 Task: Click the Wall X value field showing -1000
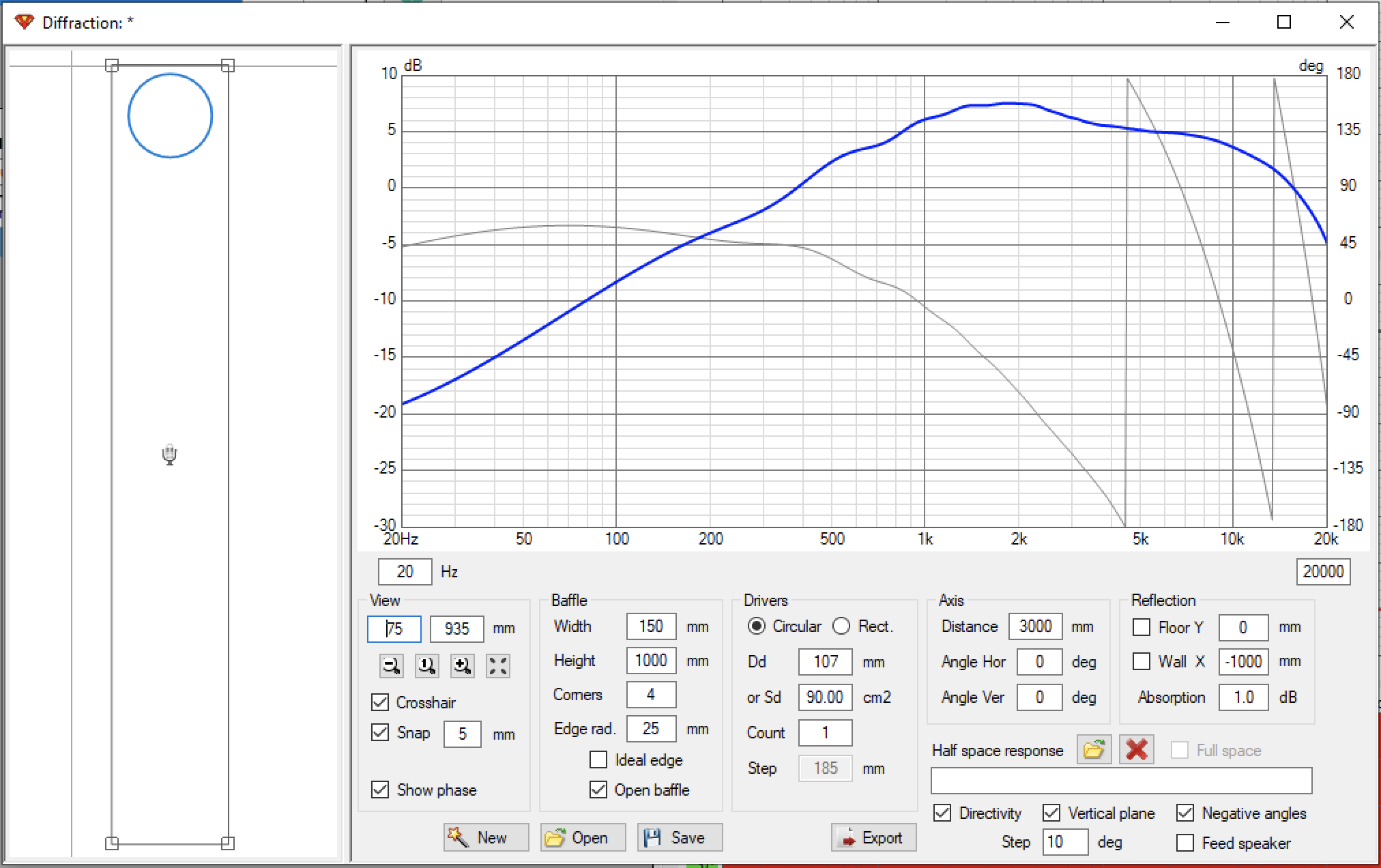[x=1243, y=662]
